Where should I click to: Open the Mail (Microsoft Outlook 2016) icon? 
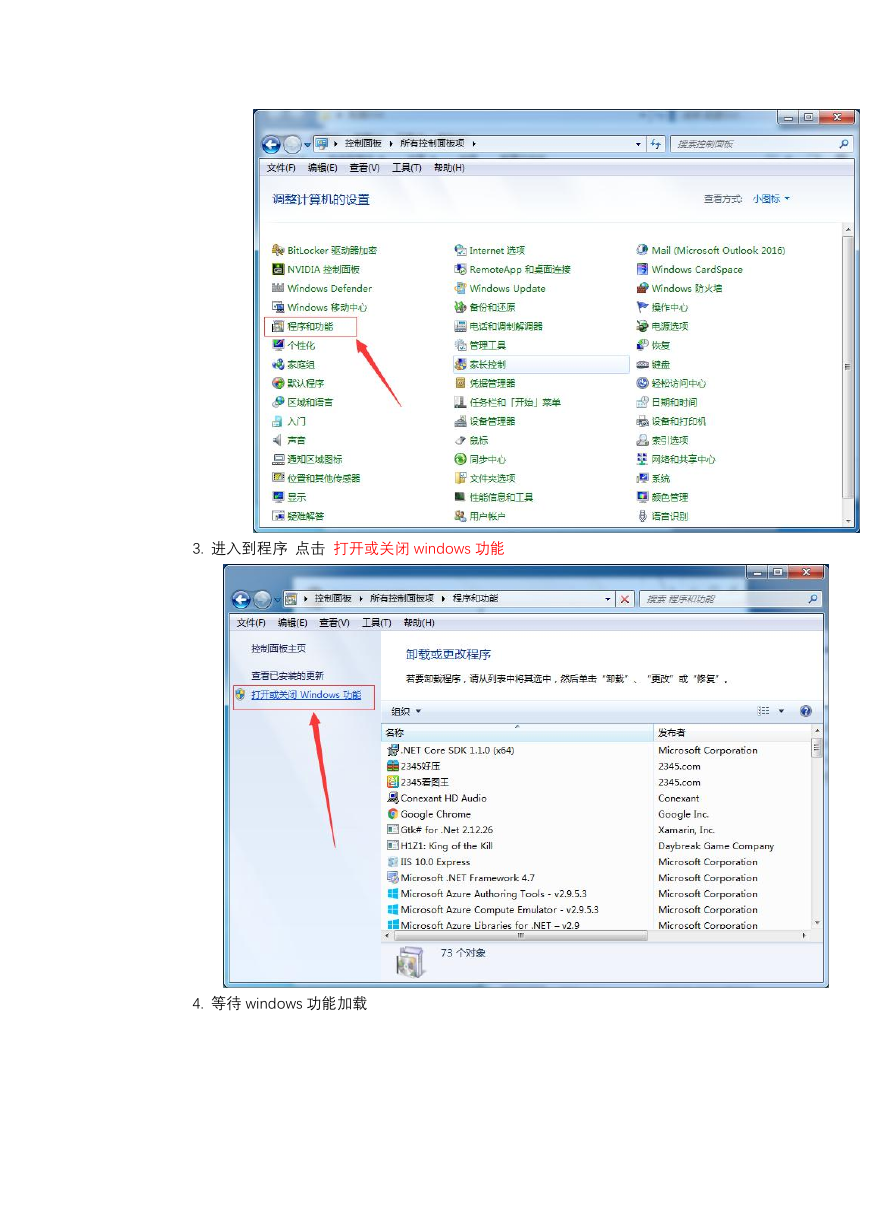[643, 250]
